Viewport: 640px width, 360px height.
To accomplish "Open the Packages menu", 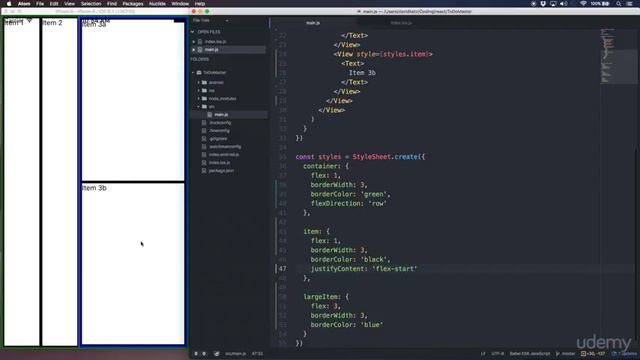I will pos(133,4).
